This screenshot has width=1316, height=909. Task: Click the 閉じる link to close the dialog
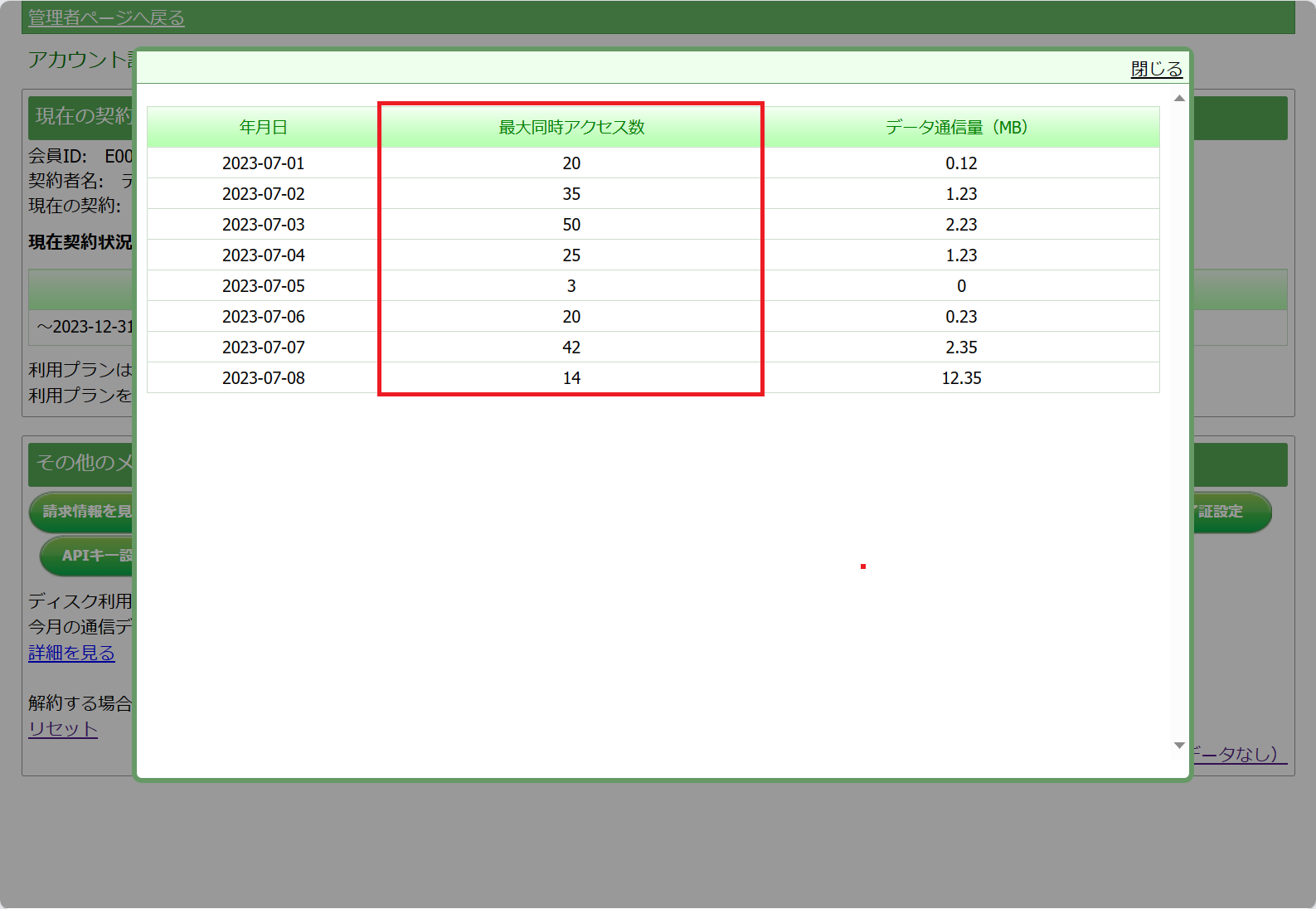[1156, 69]
